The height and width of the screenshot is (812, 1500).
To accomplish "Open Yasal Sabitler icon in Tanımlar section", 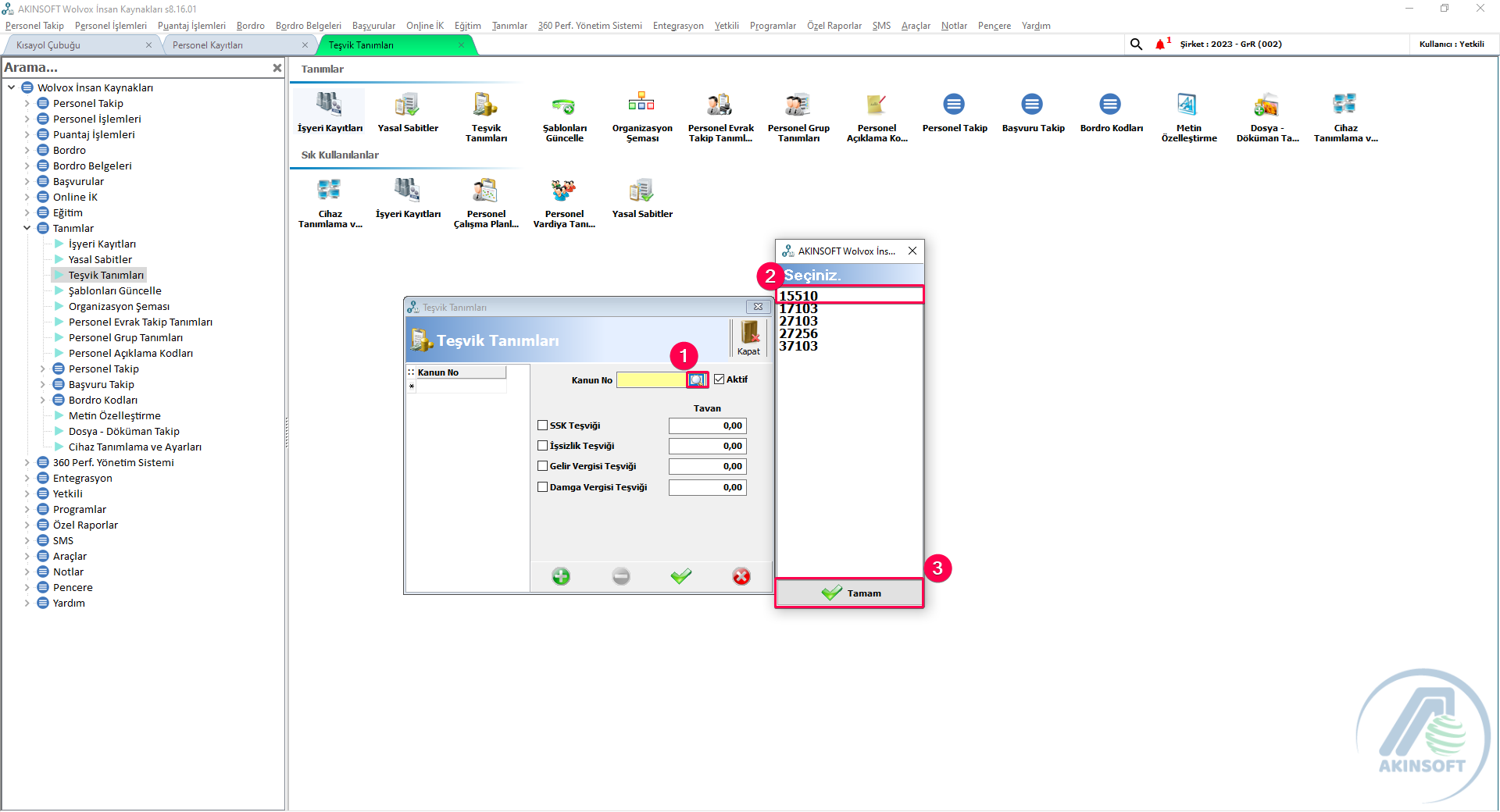I will pos(407,112).
